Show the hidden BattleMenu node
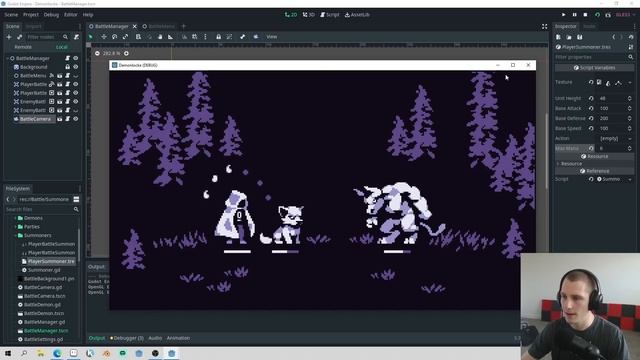The width and height of the screenshot is (640, 360). [x=76, y=76]
